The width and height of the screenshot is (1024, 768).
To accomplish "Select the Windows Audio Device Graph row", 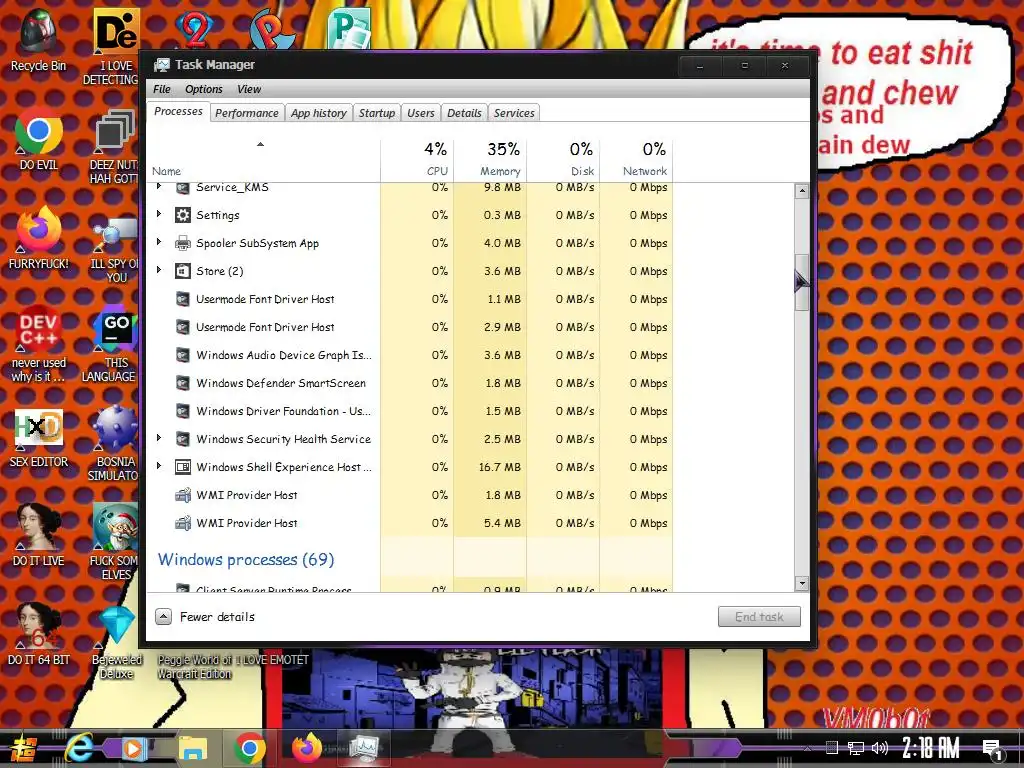I will click(x=410, y=355).
